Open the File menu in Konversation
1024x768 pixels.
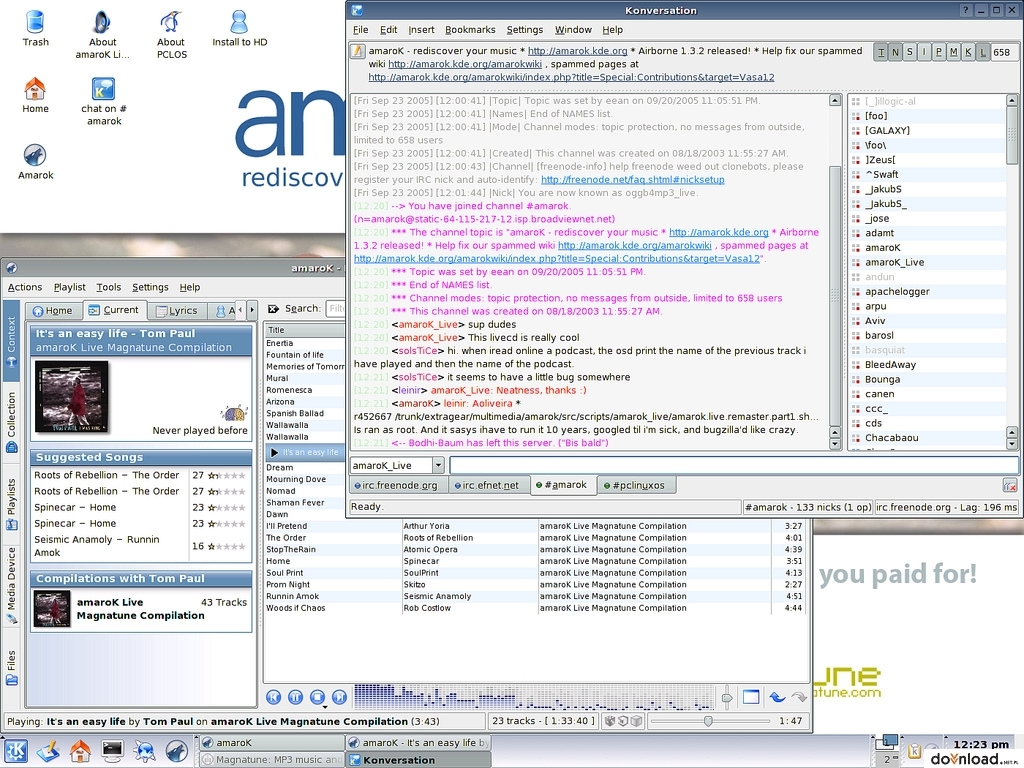click(360, 29)
